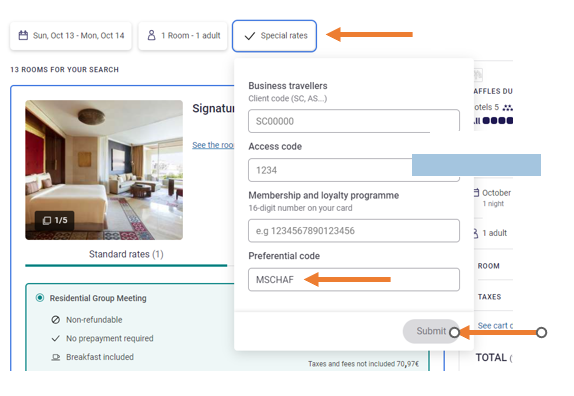Switch to Standard rates (1) tab
The image size is (574, 396).
[126, 254]
